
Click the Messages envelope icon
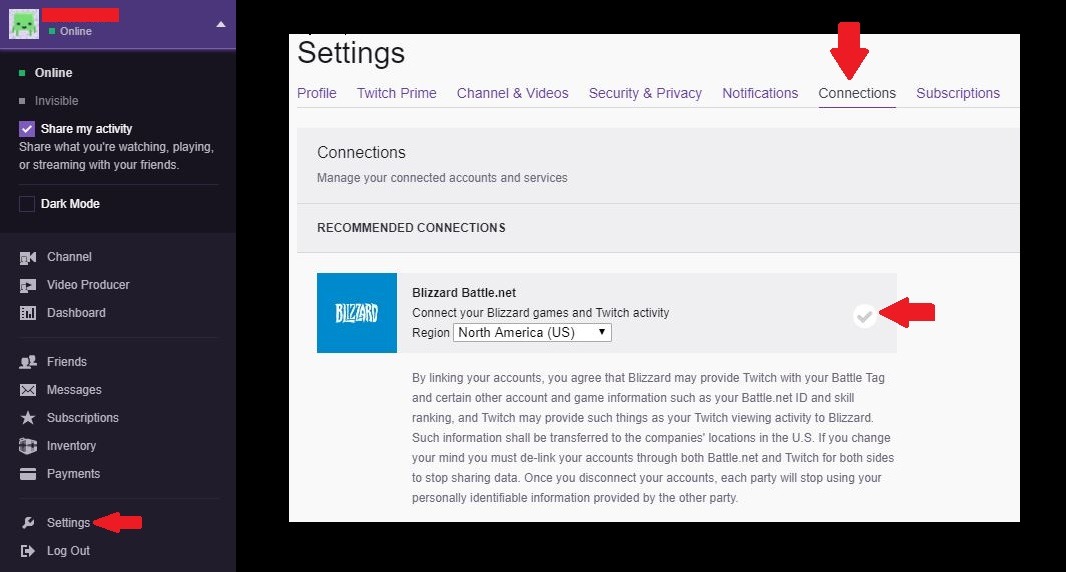coord(28,390)
